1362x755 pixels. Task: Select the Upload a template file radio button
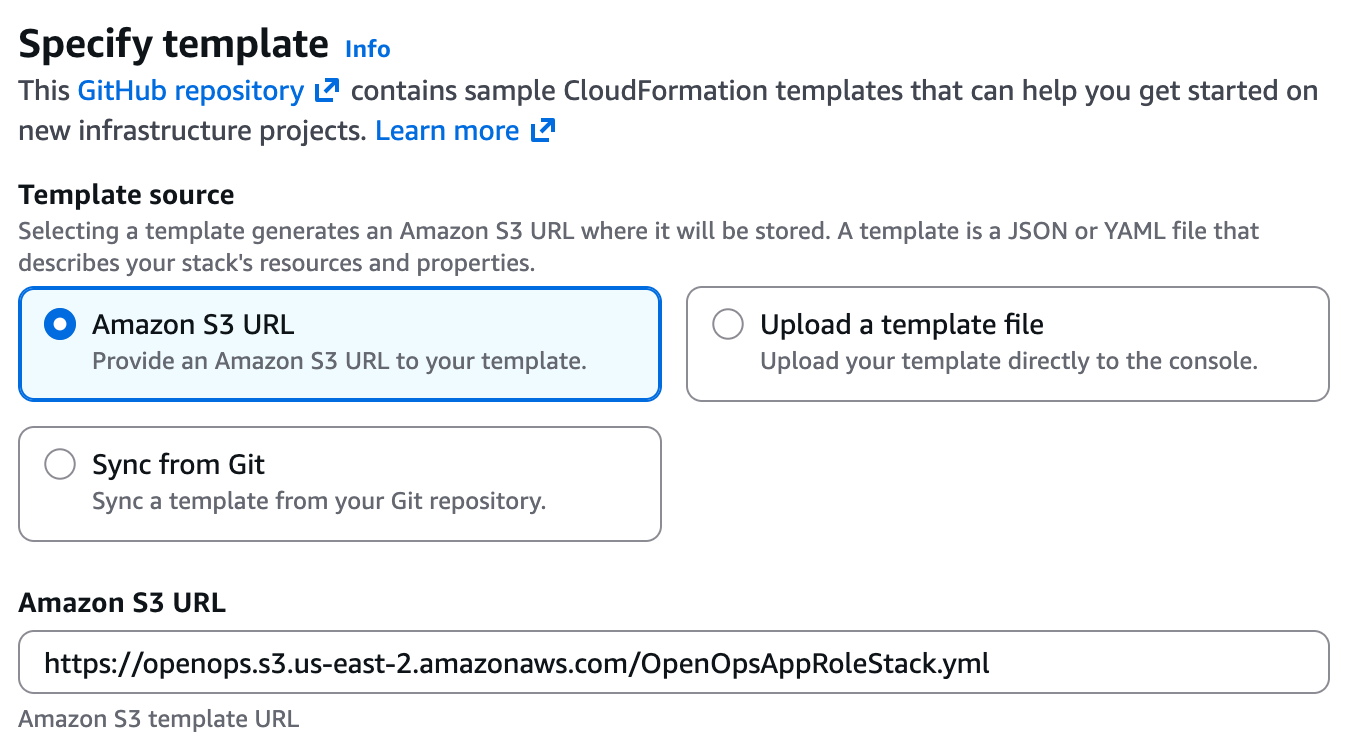coord(727,324)
